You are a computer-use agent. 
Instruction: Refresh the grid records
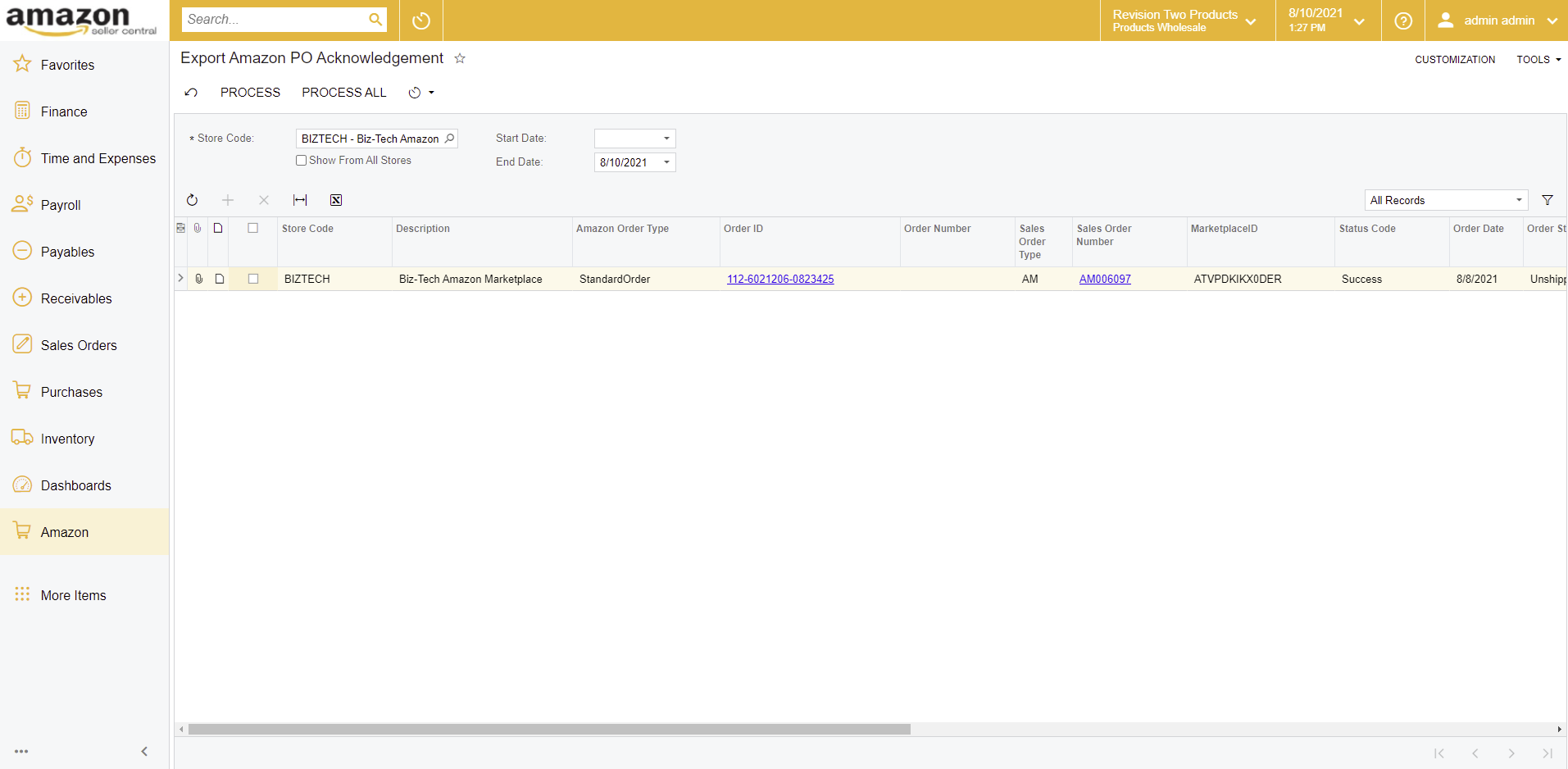pos(192,200)
